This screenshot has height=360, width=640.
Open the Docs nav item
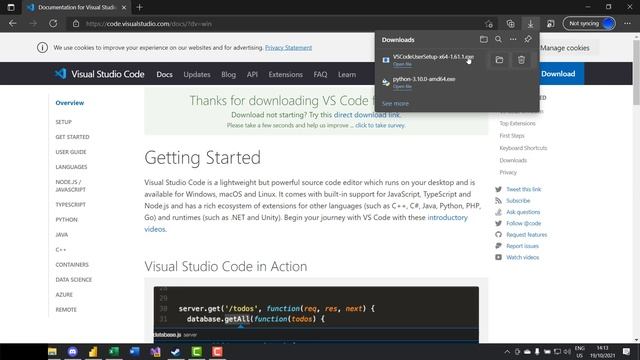point(164,74)
